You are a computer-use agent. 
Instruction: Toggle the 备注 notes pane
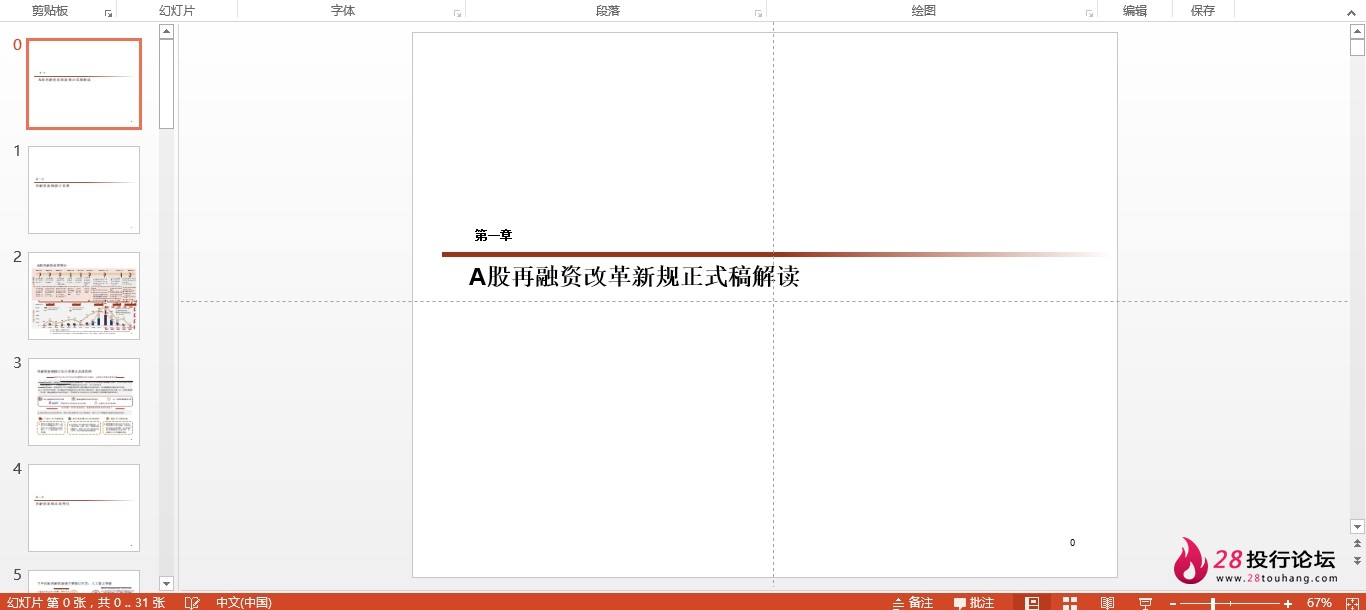(913, 603)
